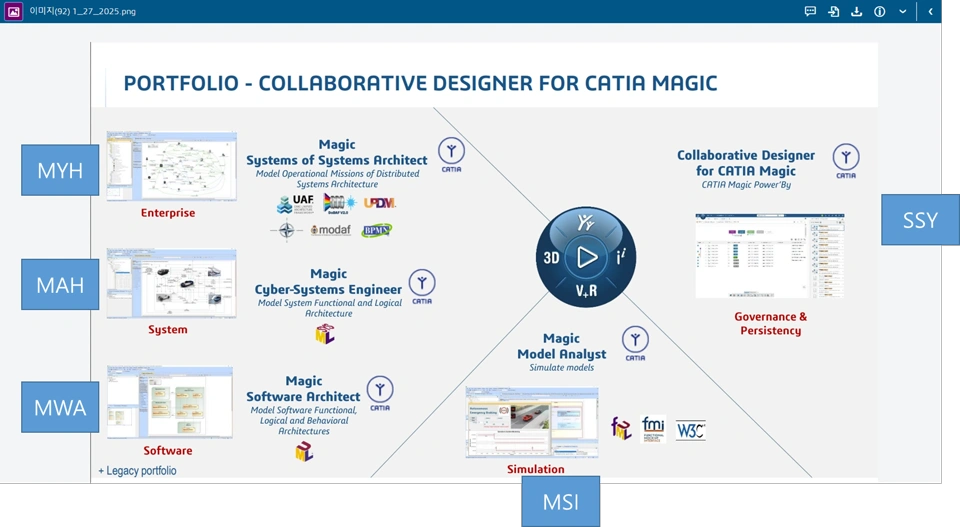Click the red Simulation label

[x=536, y=469]
